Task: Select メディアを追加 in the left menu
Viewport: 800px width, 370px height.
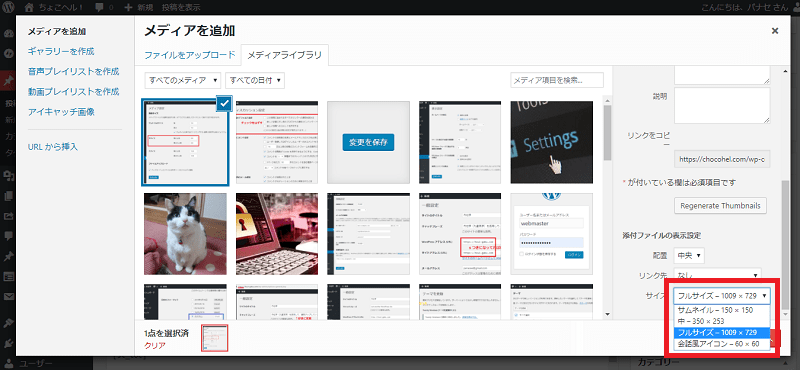Action: pos(57,32)
